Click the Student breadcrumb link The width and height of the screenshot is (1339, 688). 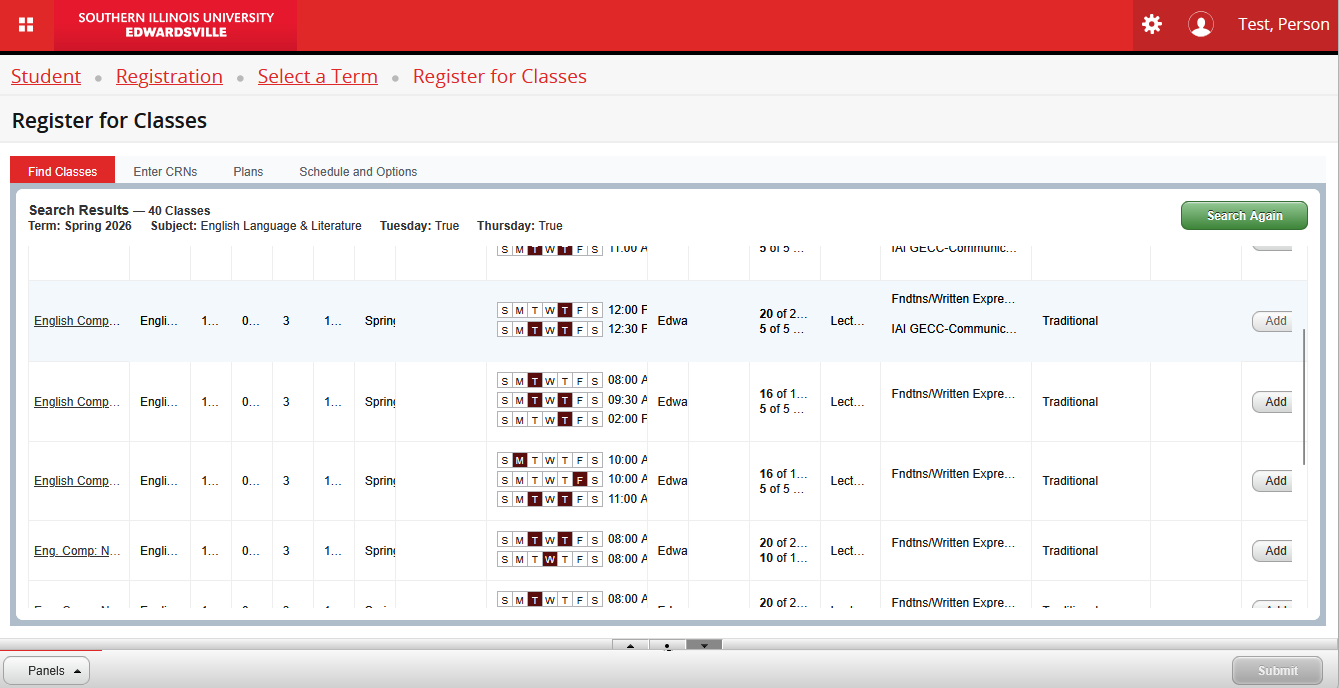coord(46,77)
